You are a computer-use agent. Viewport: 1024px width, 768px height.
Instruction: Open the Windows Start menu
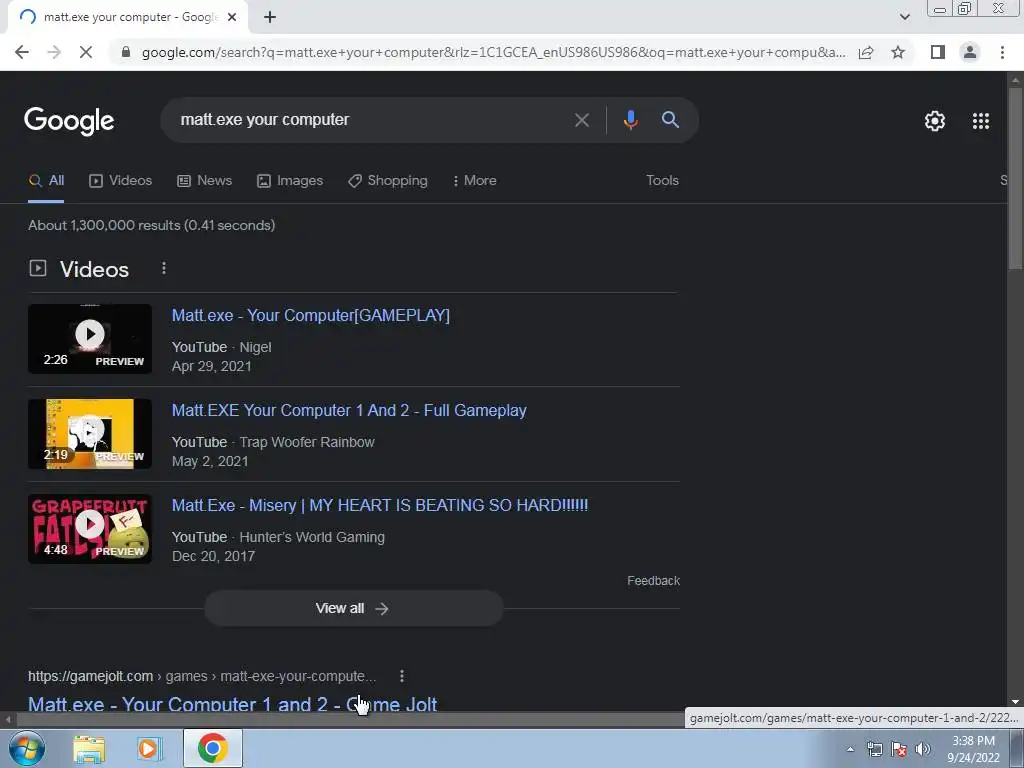tap(25, 748)
